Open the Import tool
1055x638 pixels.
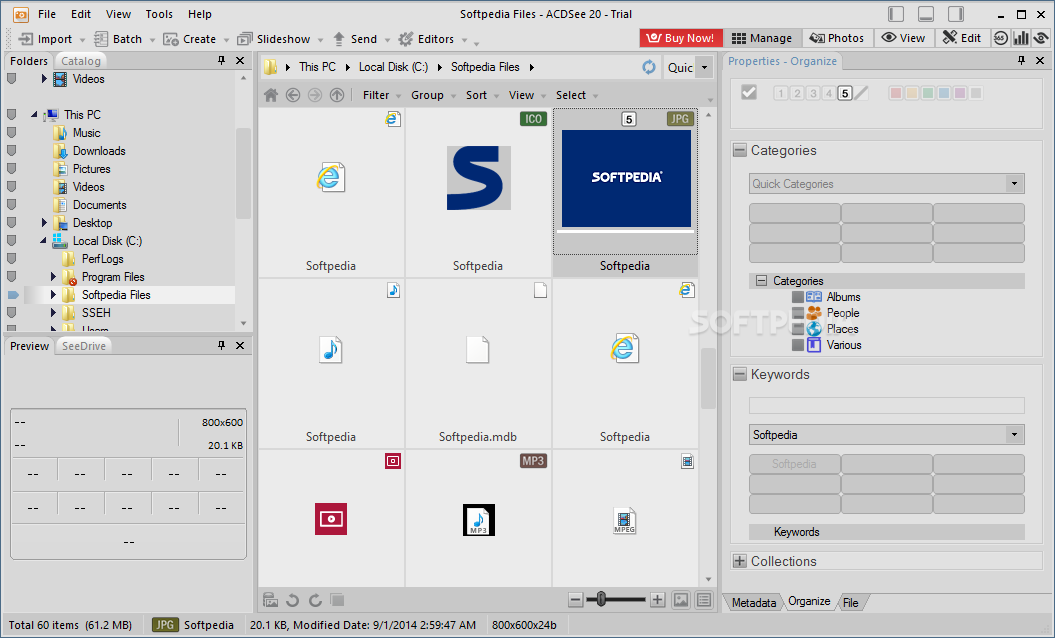click(45, 39)
